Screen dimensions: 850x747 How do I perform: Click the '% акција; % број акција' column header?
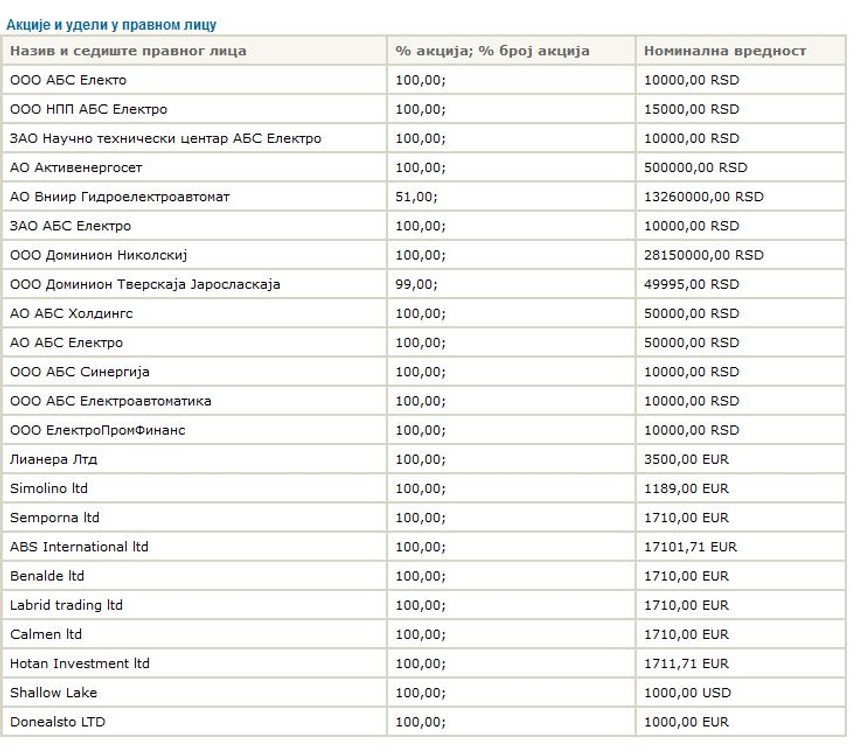tap(492, 51)
